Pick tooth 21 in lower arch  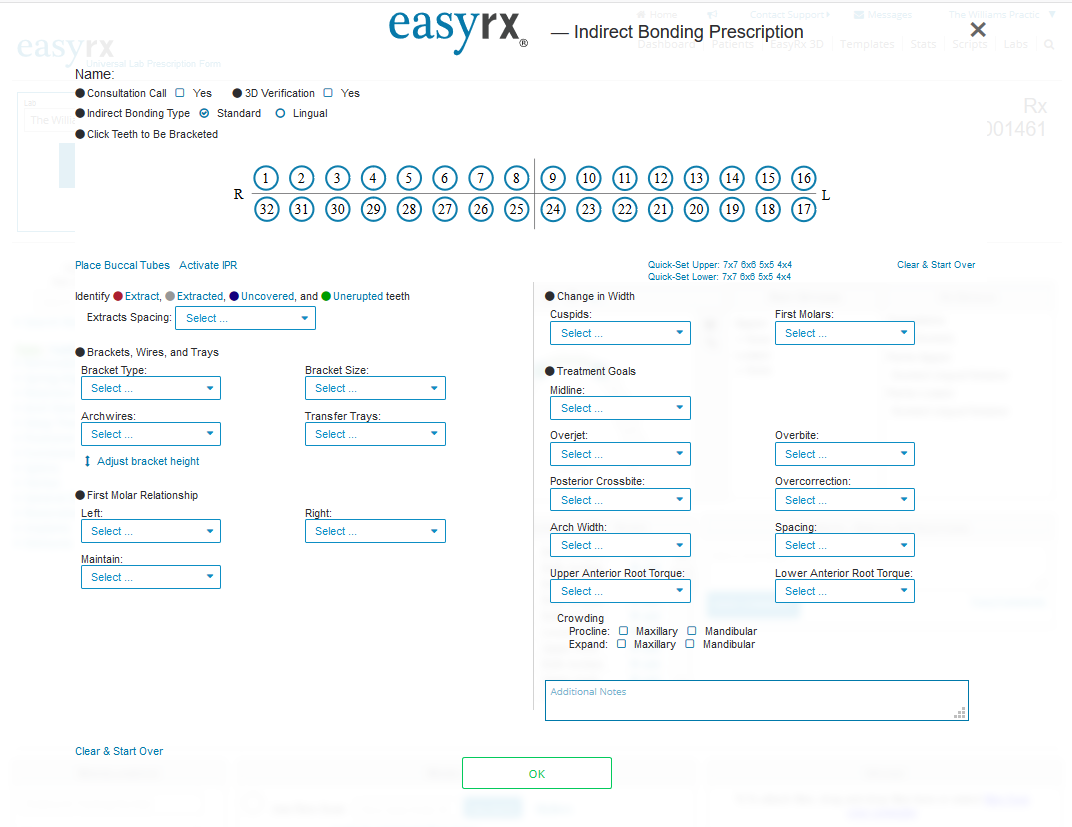pos(660,209)
